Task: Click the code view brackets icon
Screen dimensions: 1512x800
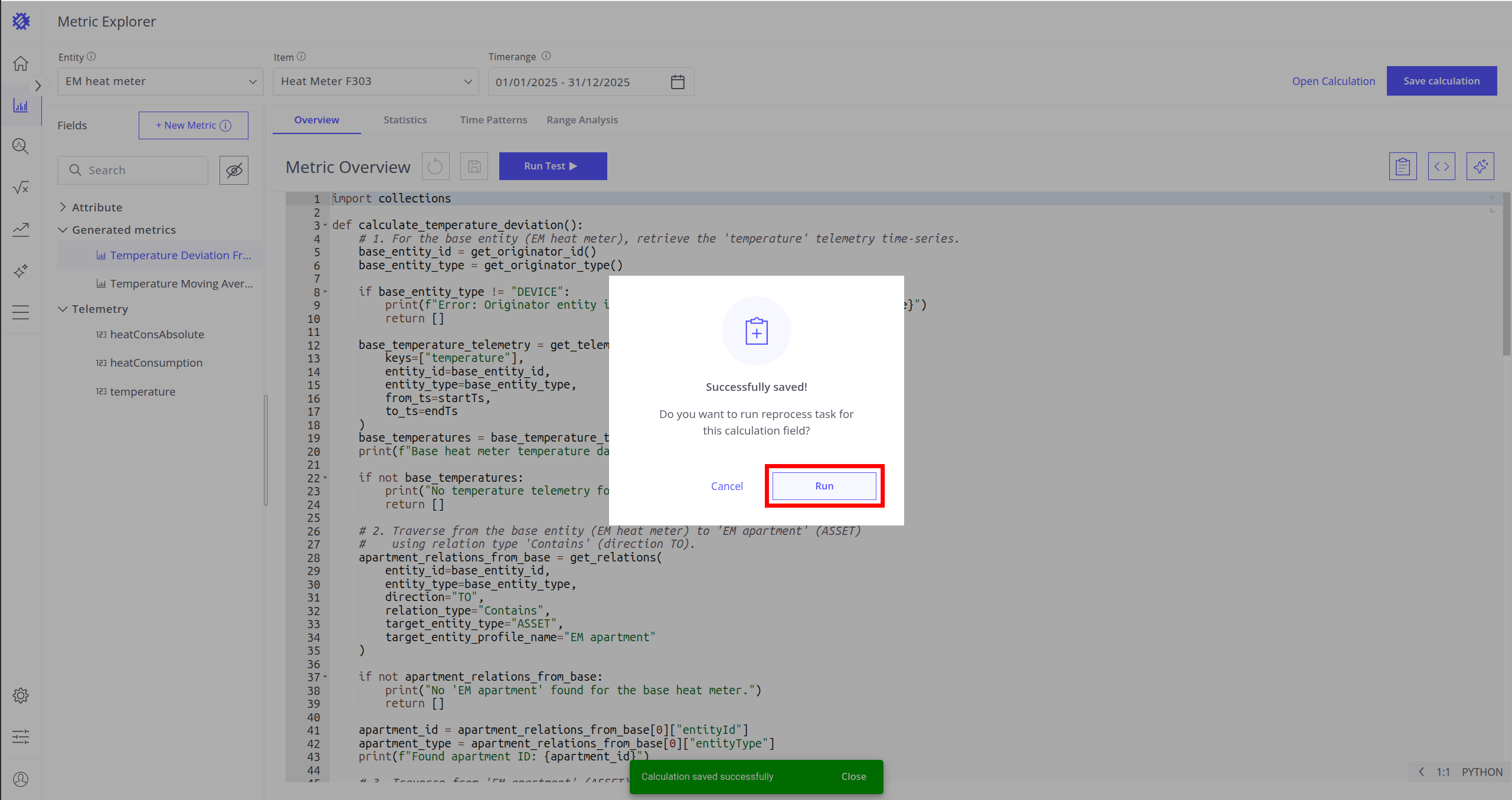Action: point(1441,166)
